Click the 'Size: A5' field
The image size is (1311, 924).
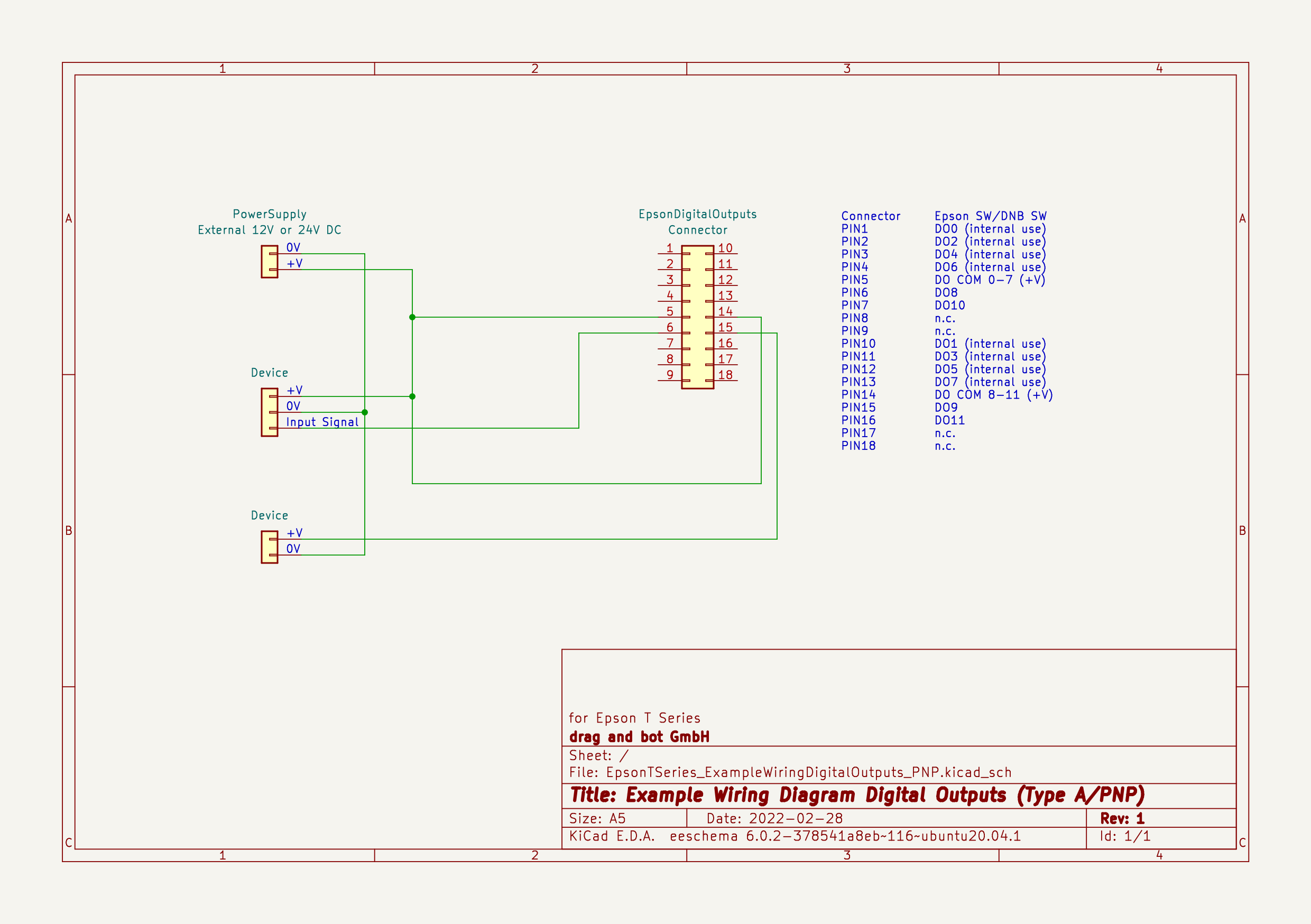coord(597,818)
